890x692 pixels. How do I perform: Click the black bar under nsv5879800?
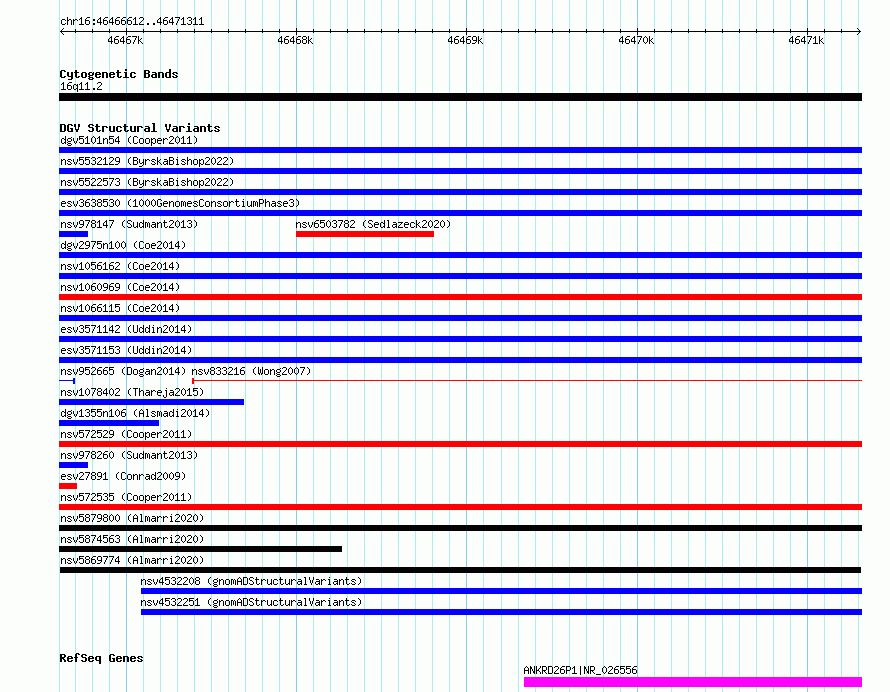[x=460, y=528]
